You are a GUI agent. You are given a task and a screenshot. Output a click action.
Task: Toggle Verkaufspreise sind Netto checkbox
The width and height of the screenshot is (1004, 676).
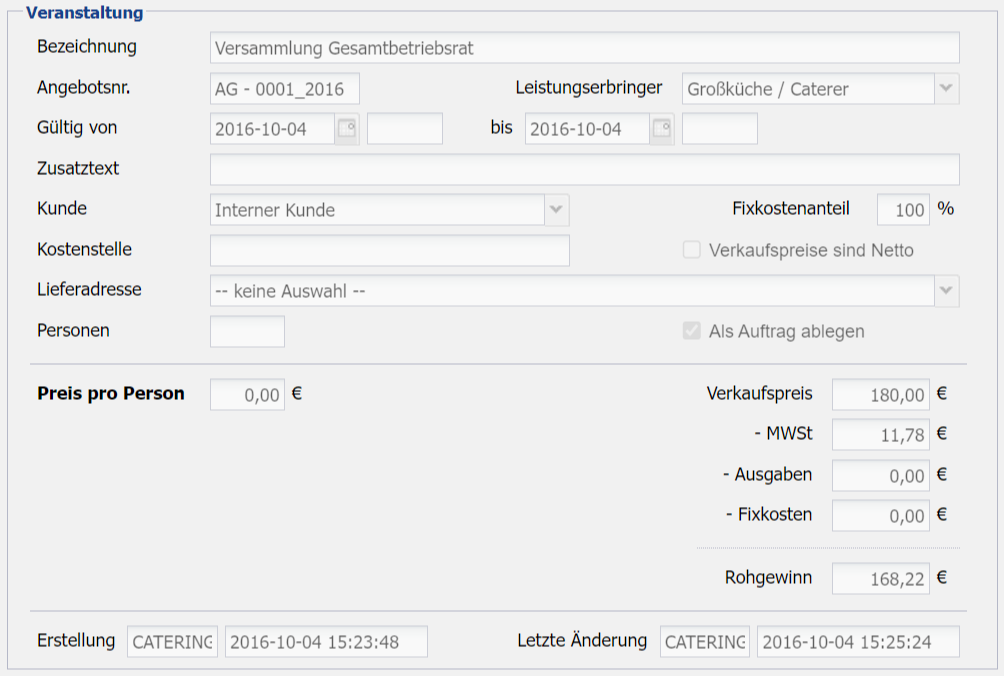(692, 250)
